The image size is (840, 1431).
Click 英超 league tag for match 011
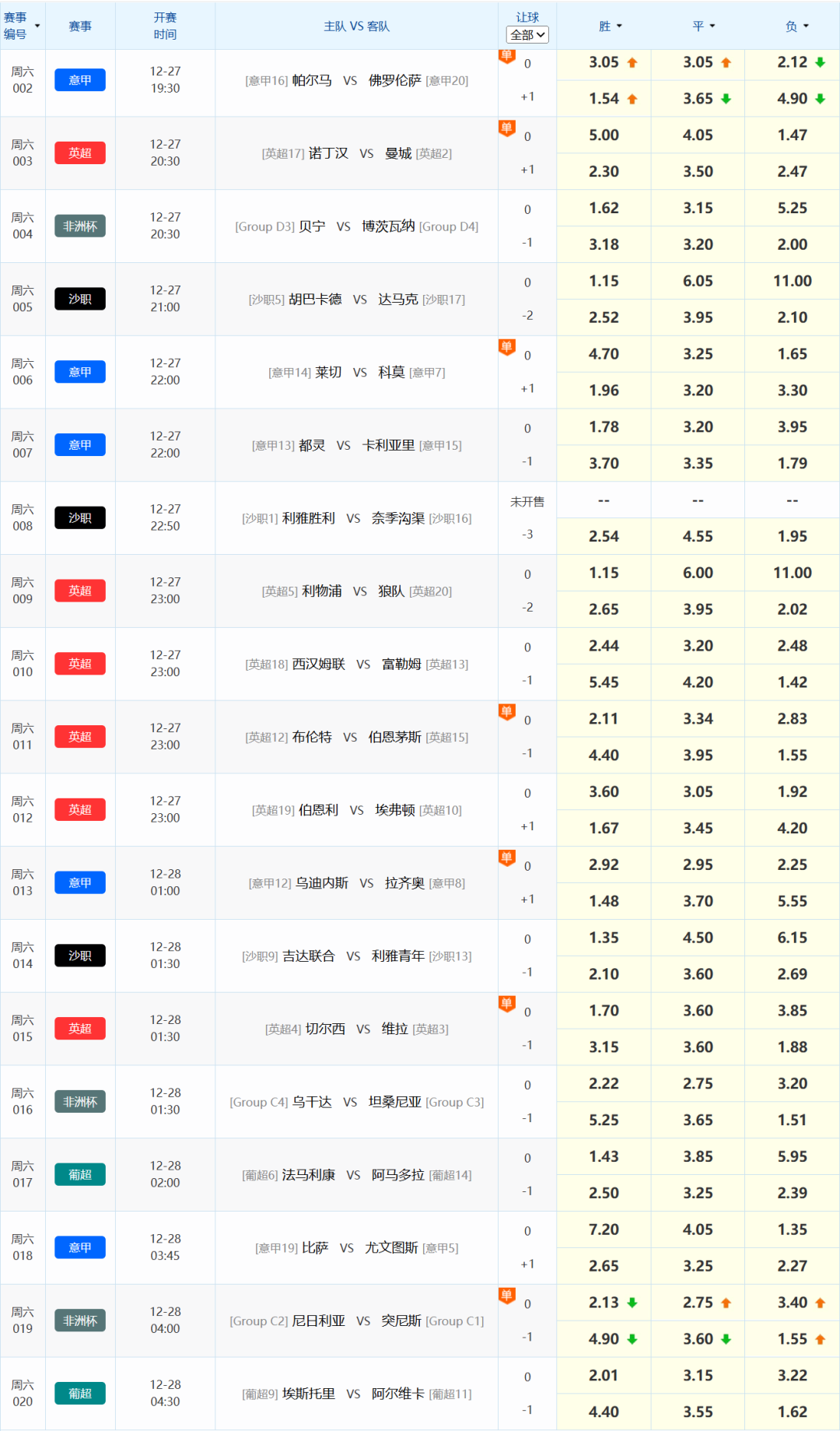(80, 737)
